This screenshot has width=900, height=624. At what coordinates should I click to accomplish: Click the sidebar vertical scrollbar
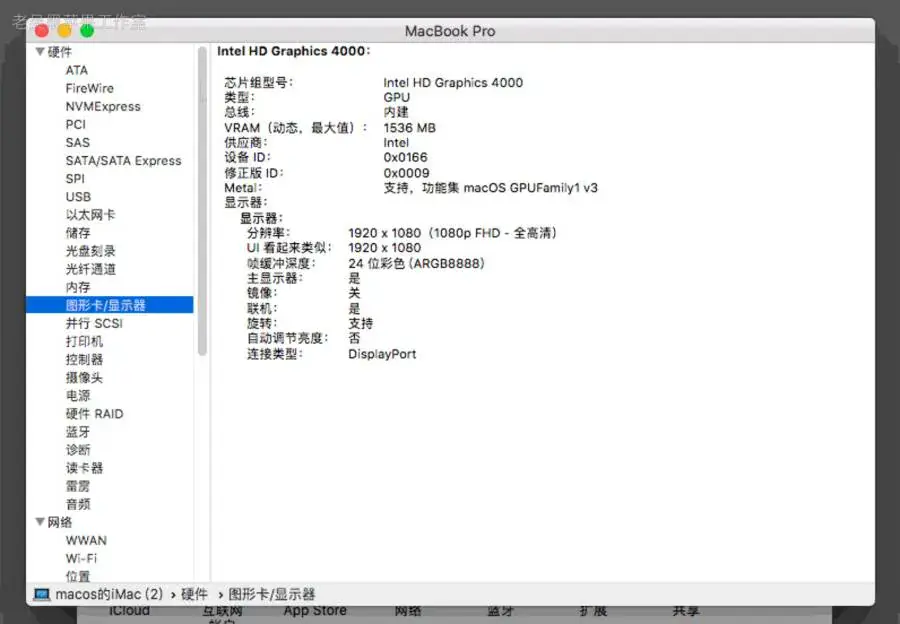click(x=202, y=201)
